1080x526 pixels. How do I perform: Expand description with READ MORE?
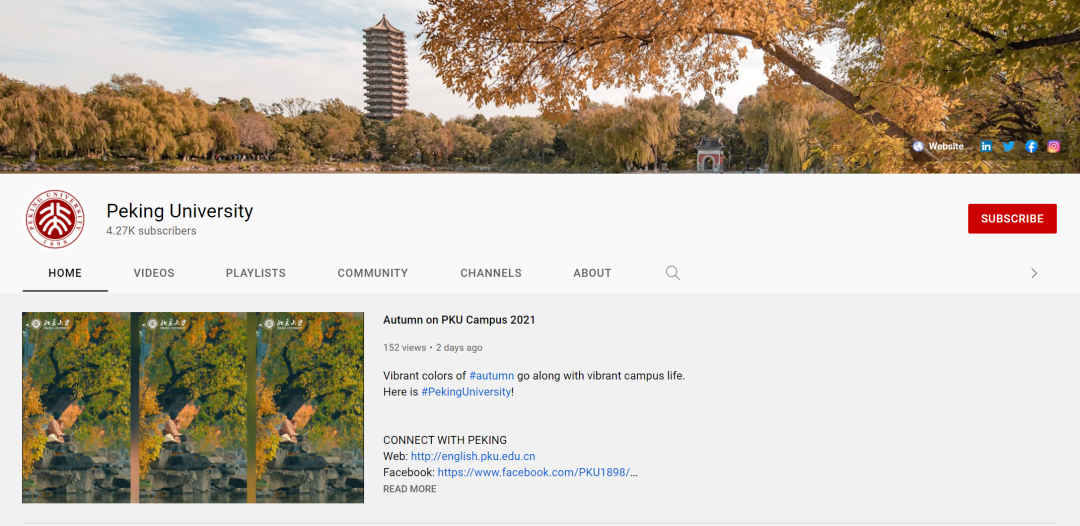click(x=410, y=489)
